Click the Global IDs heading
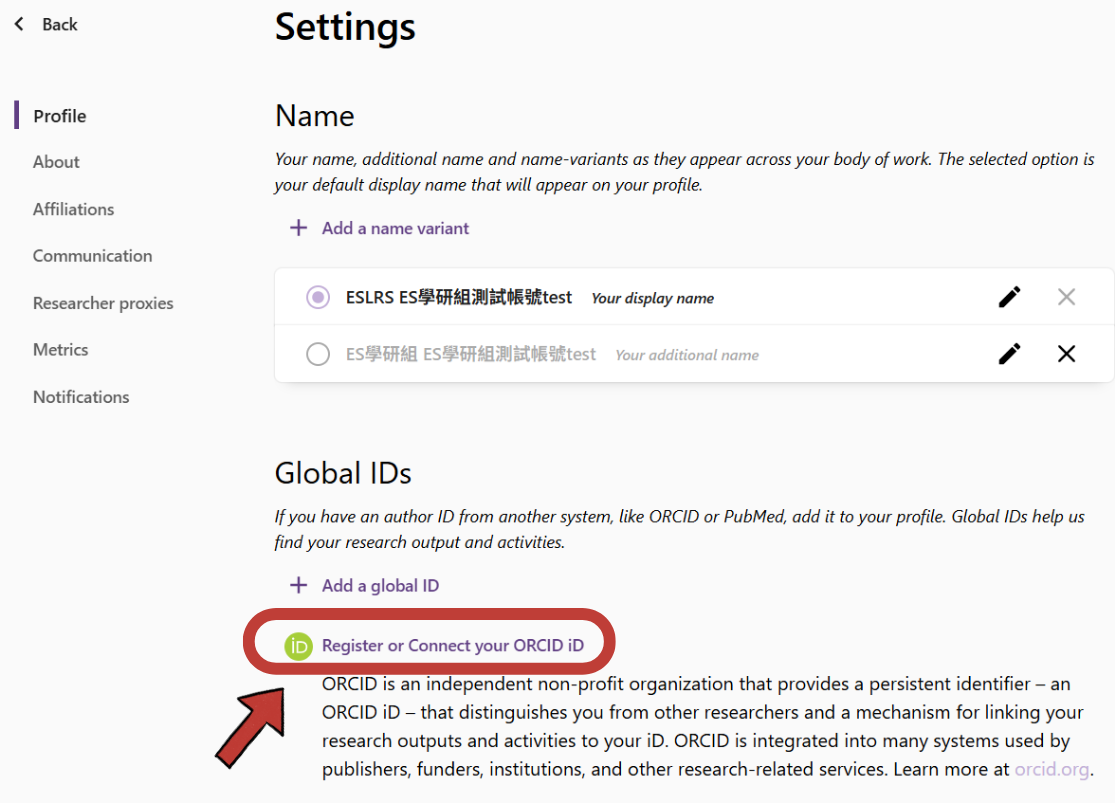Viewport: 1115px width, 803px height. [x=343, y=473]
